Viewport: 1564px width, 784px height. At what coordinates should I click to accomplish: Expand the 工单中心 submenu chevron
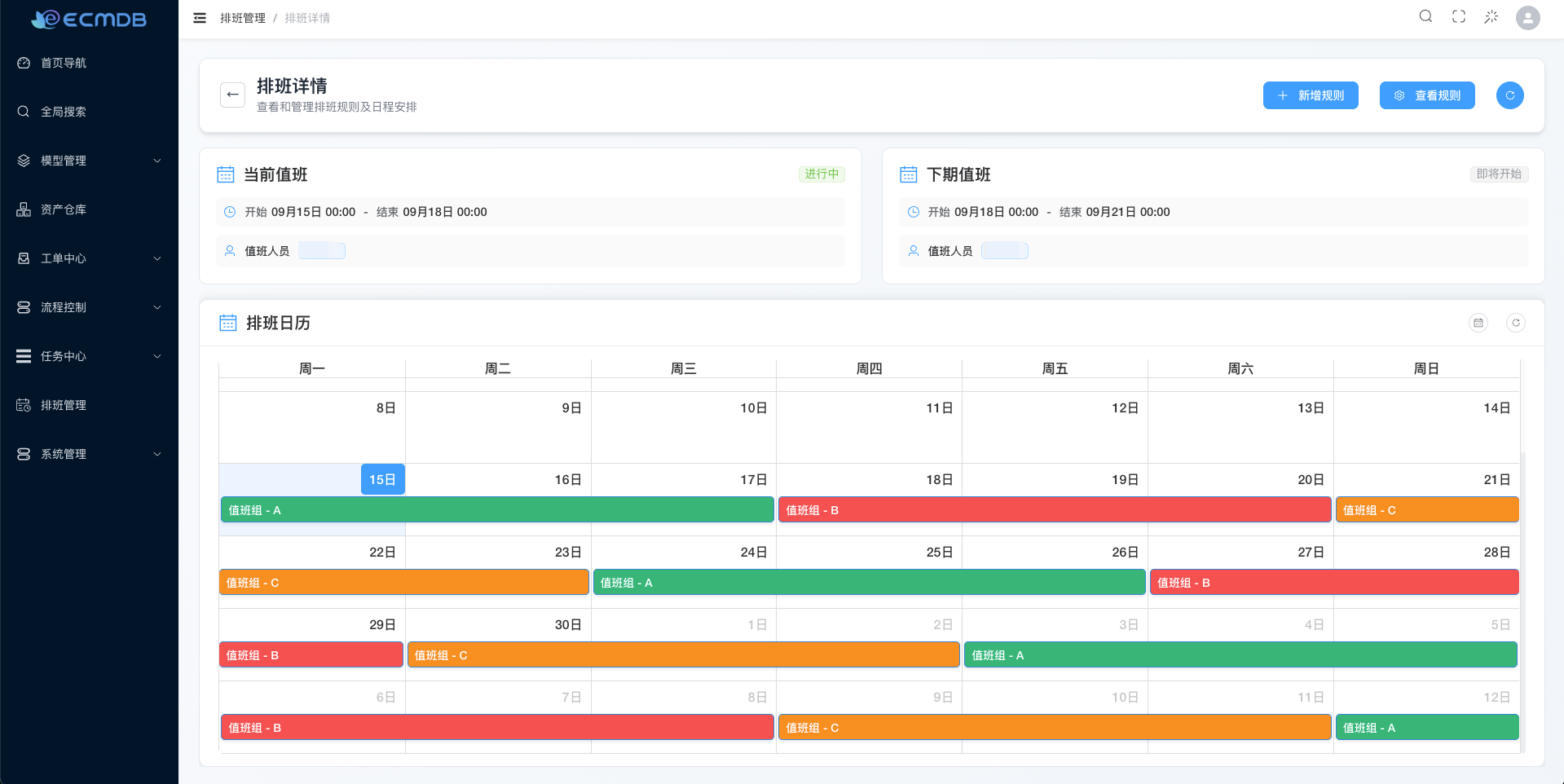tap(157, 258)
